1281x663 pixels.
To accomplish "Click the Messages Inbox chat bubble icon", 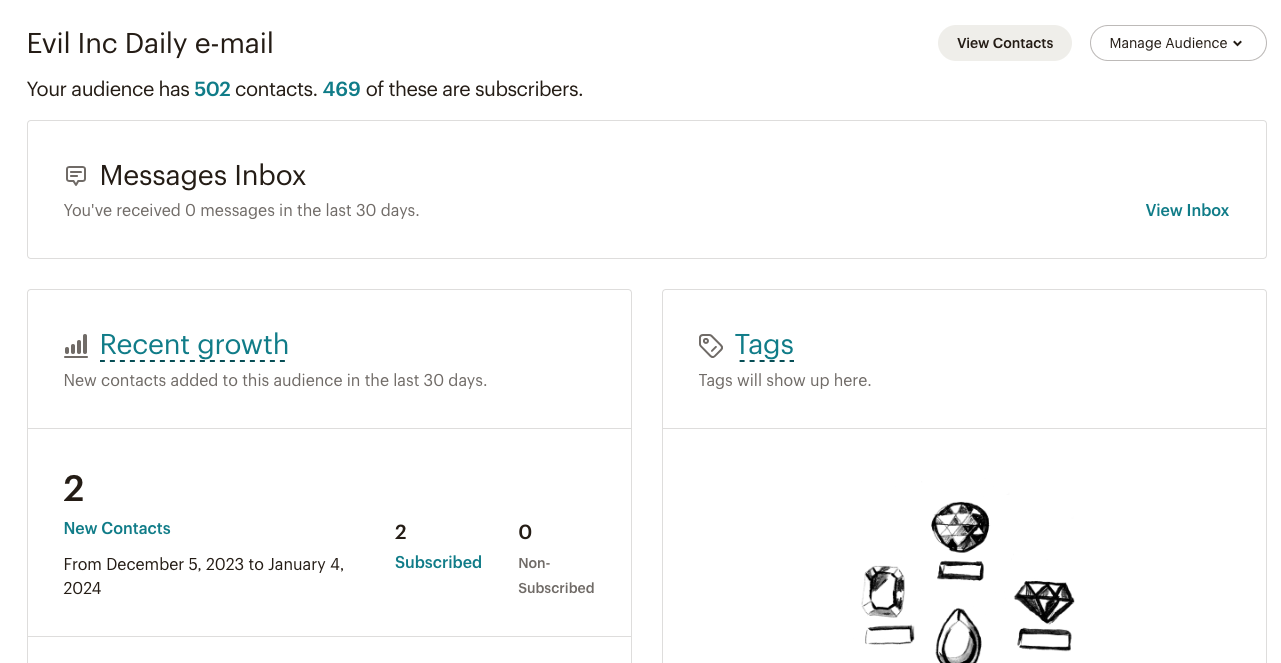I will pos(75,176).
